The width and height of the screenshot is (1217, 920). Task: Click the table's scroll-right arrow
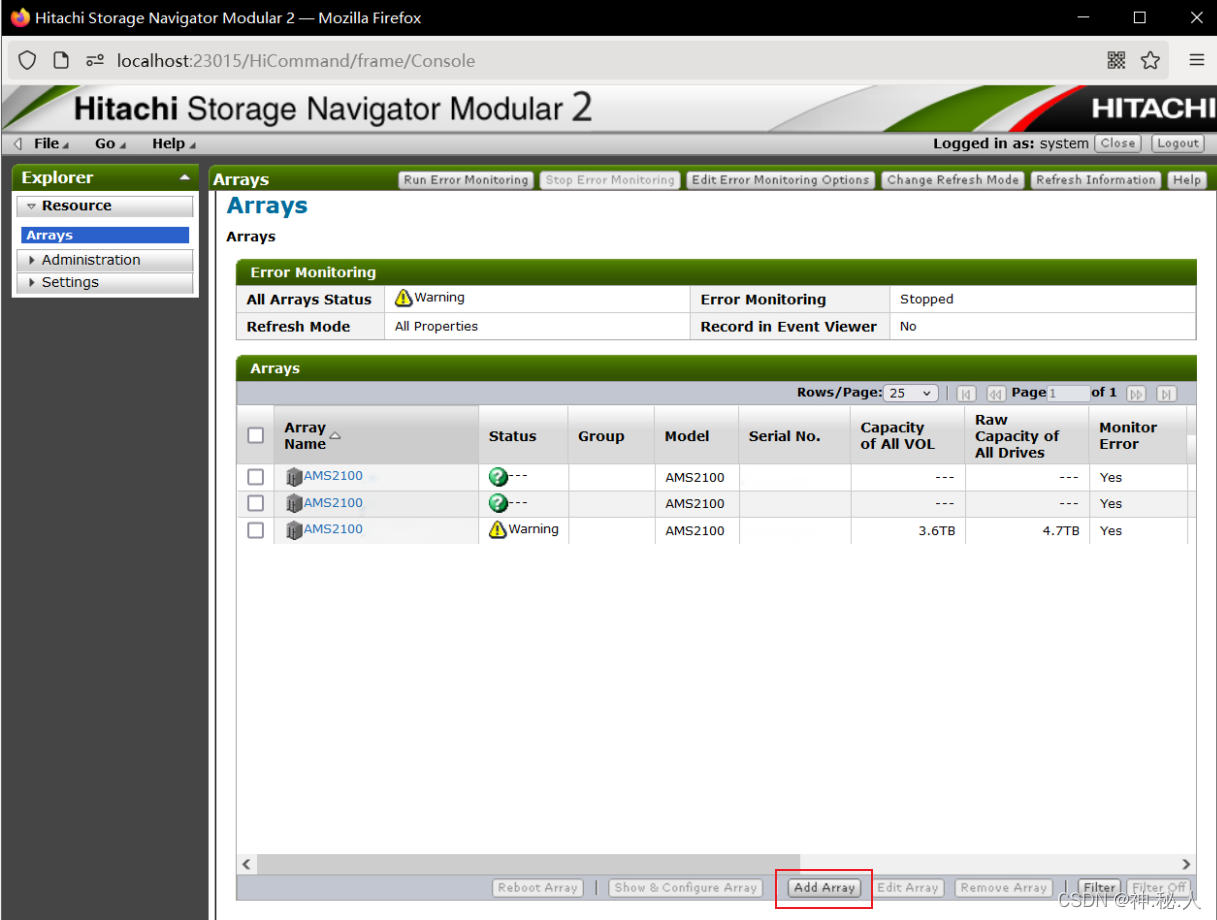pos(1186,864)
